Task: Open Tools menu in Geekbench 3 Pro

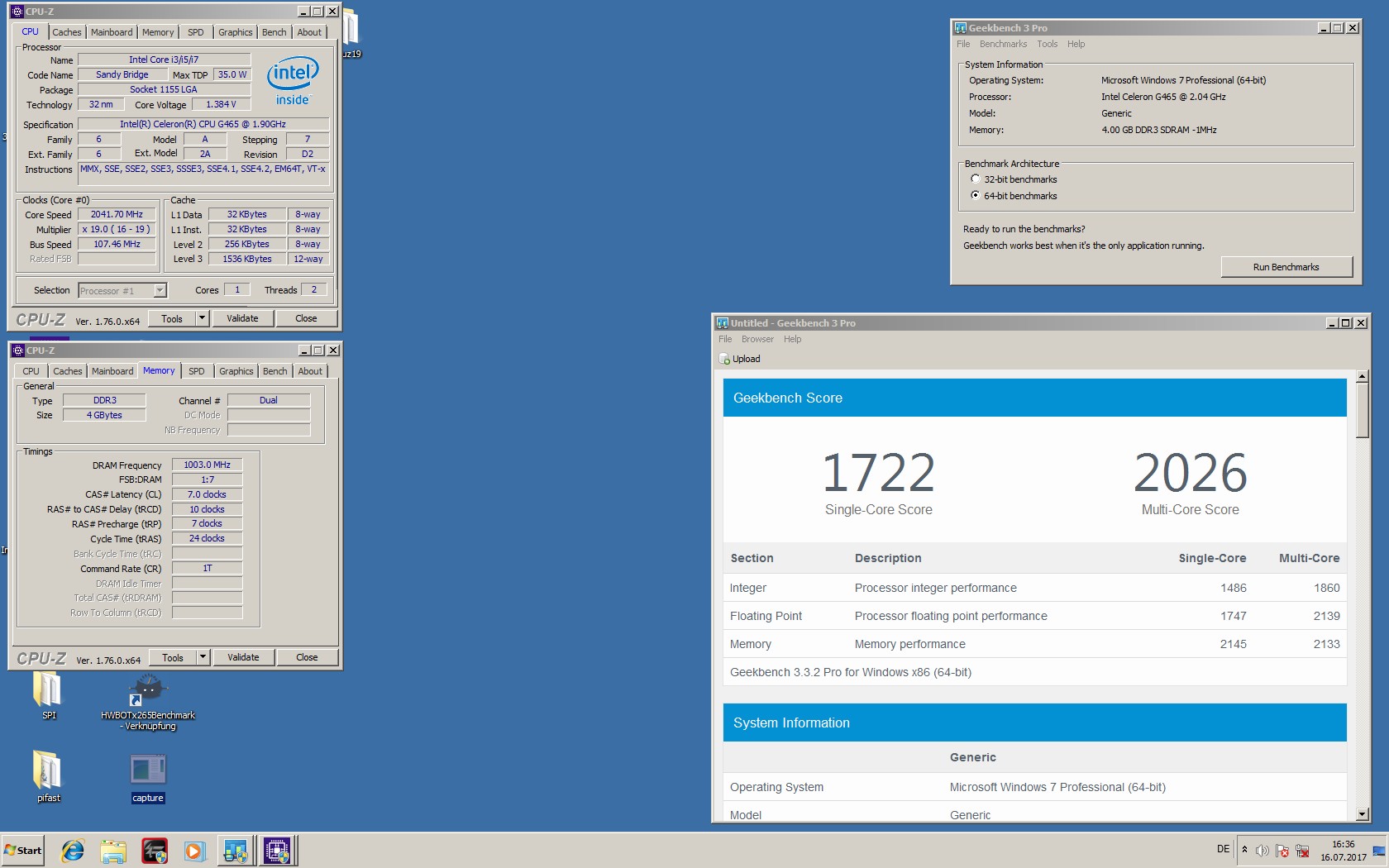Action: click(x=1048, y=45)
